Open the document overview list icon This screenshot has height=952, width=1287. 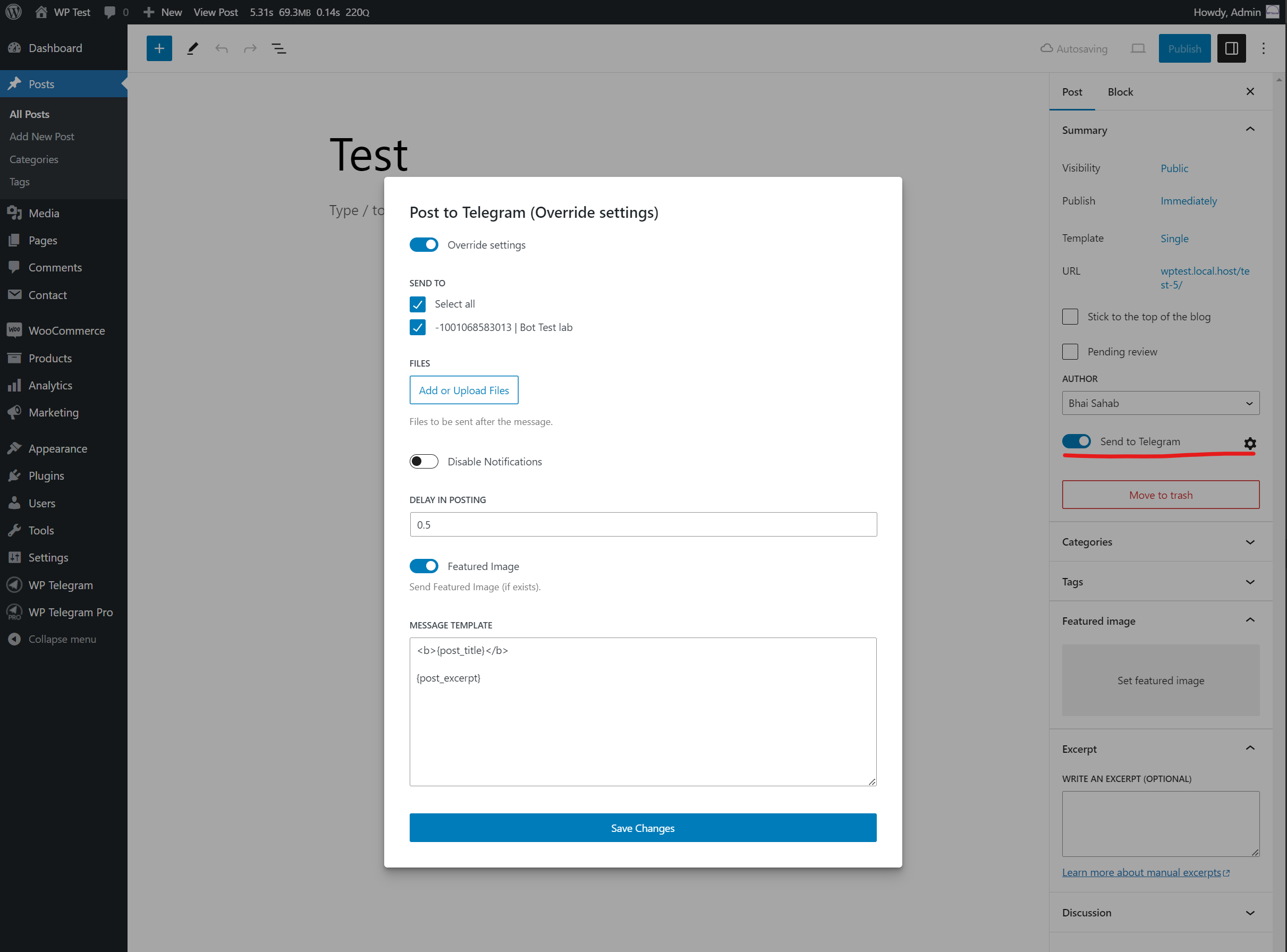[279, 48]
